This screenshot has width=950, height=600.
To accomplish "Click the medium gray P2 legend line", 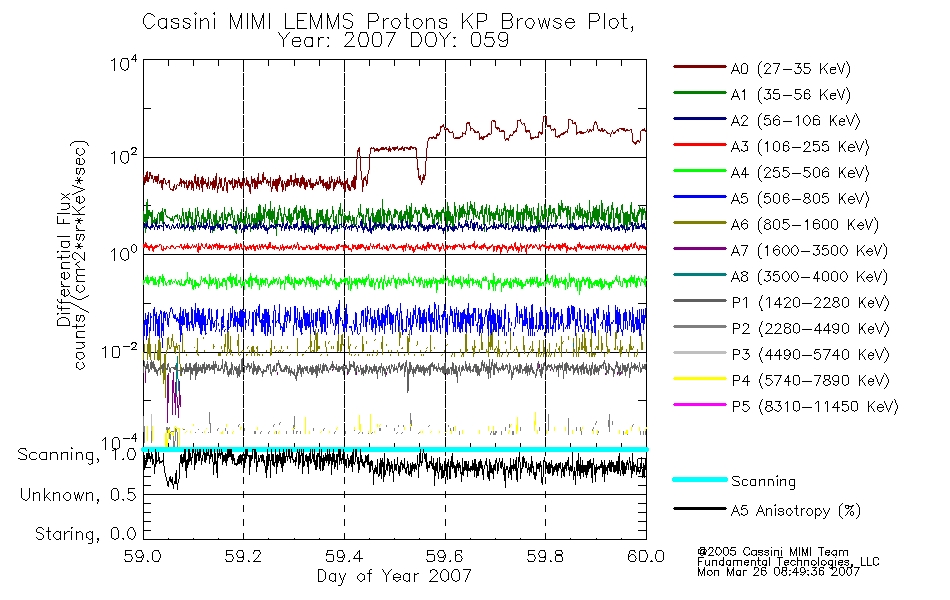I will (700, 327).
